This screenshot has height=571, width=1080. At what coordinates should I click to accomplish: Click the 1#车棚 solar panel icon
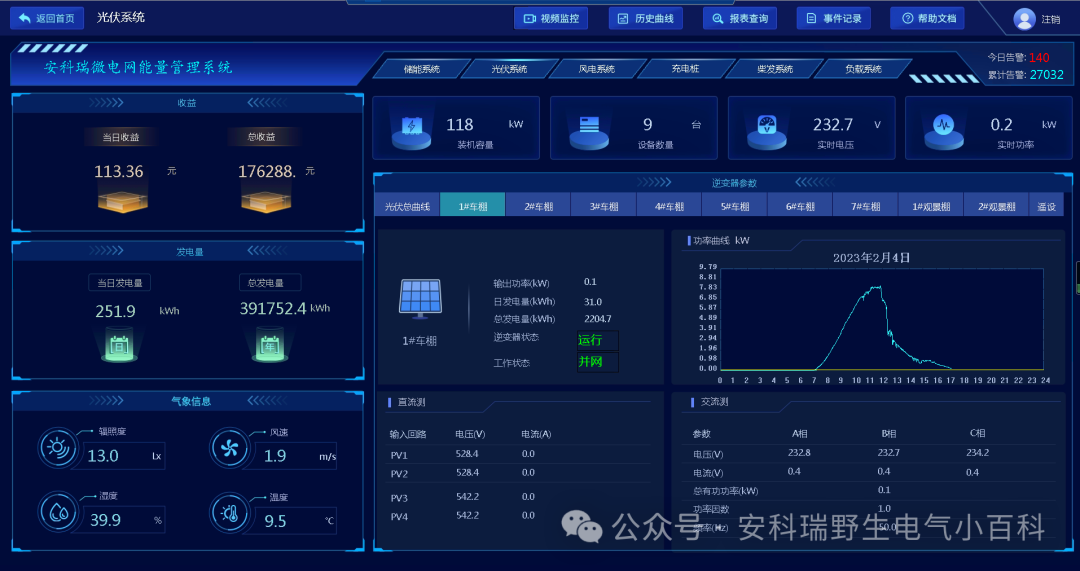(420, 299)
